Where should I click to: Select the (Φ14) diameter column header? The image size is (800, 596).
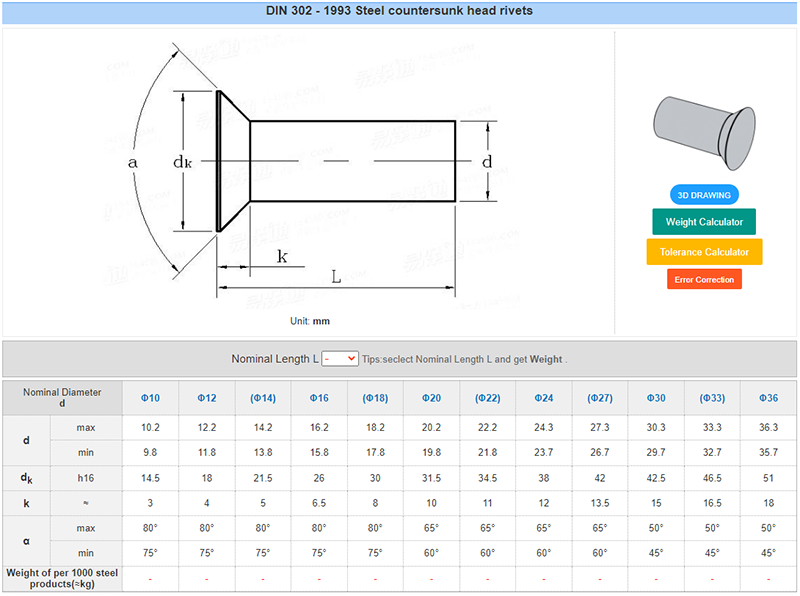coord(263,398)
